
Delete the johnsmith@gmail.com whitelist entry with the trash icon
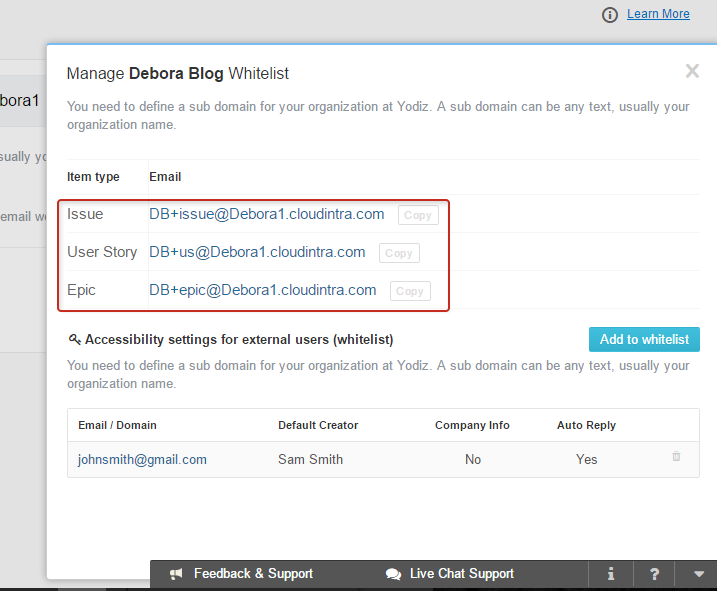tap(676, 456)
